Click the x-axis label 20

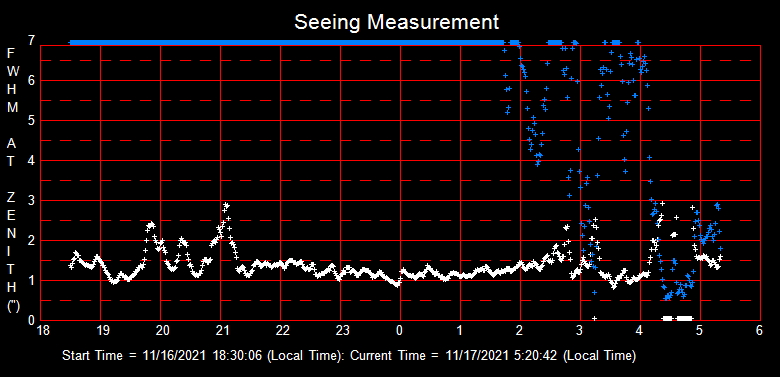tap(163, 331)
